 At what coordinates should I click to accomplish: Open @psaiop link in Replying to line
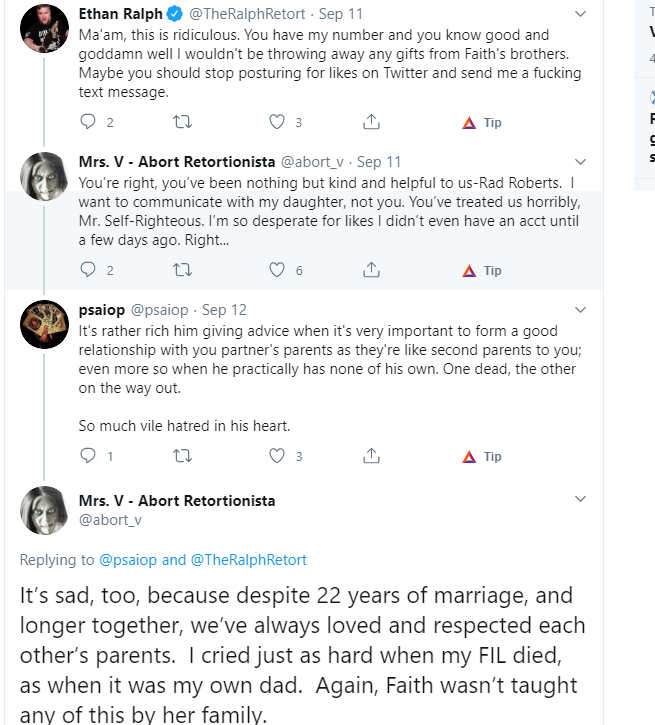[128, 560]
